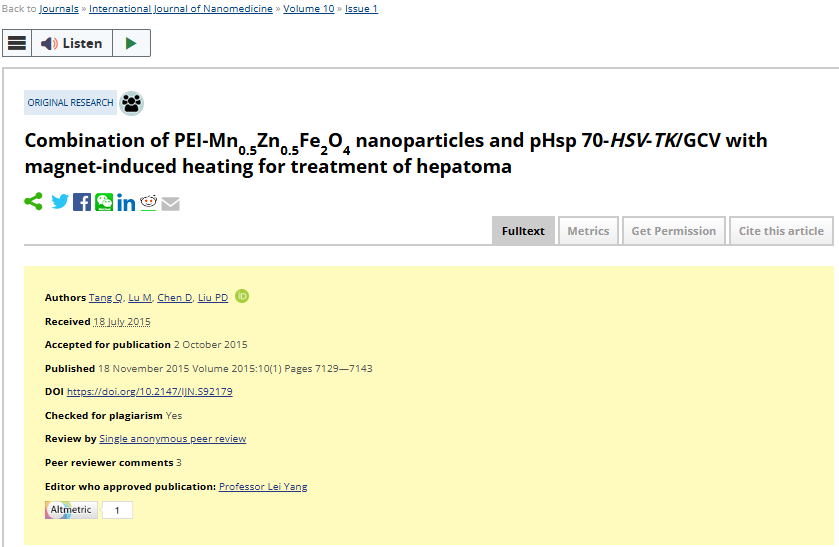Click the Listen speaker button
Screen dimensions: 839x547
(72, 43)
